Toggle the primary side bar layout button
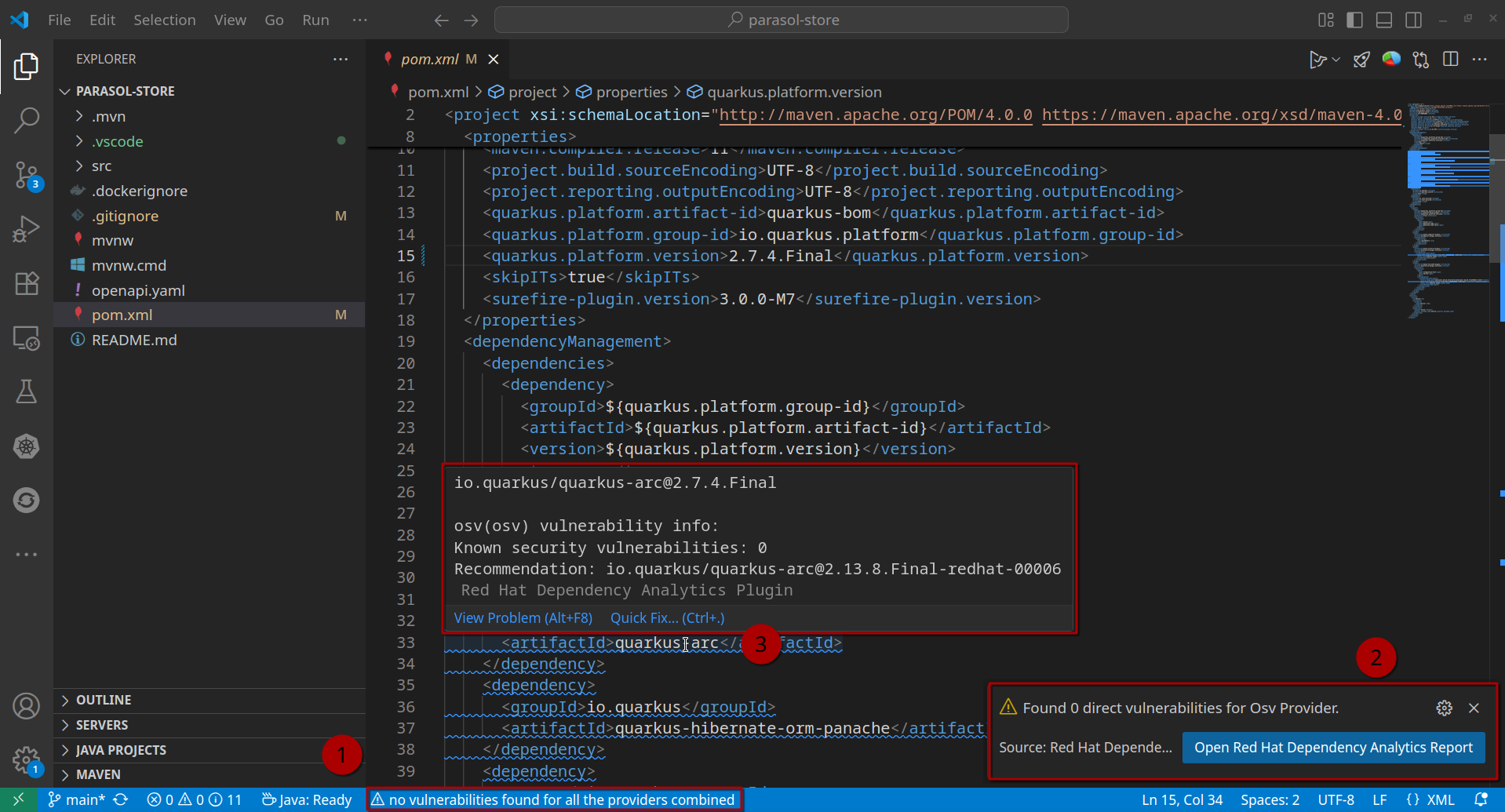This screenshot has height=812, width=1505. coord(1354,20)
